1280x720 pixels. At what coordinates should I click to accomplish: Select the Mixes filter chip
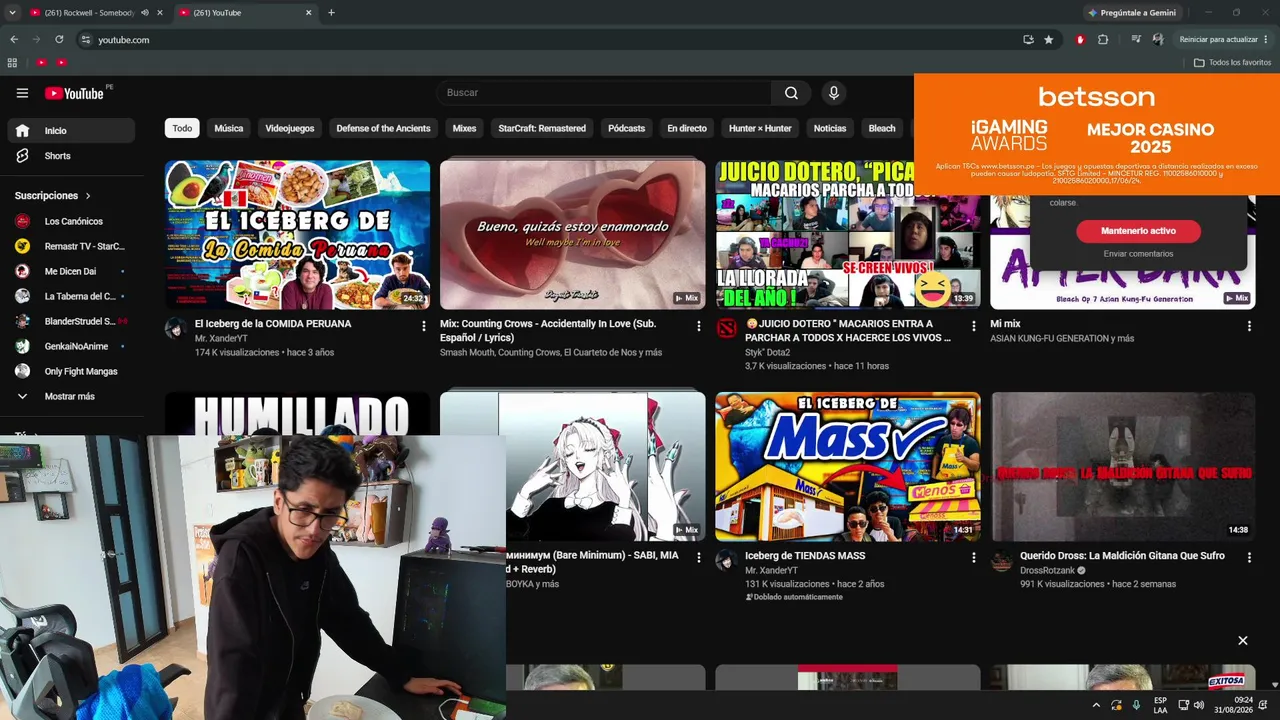pos(464,128)
